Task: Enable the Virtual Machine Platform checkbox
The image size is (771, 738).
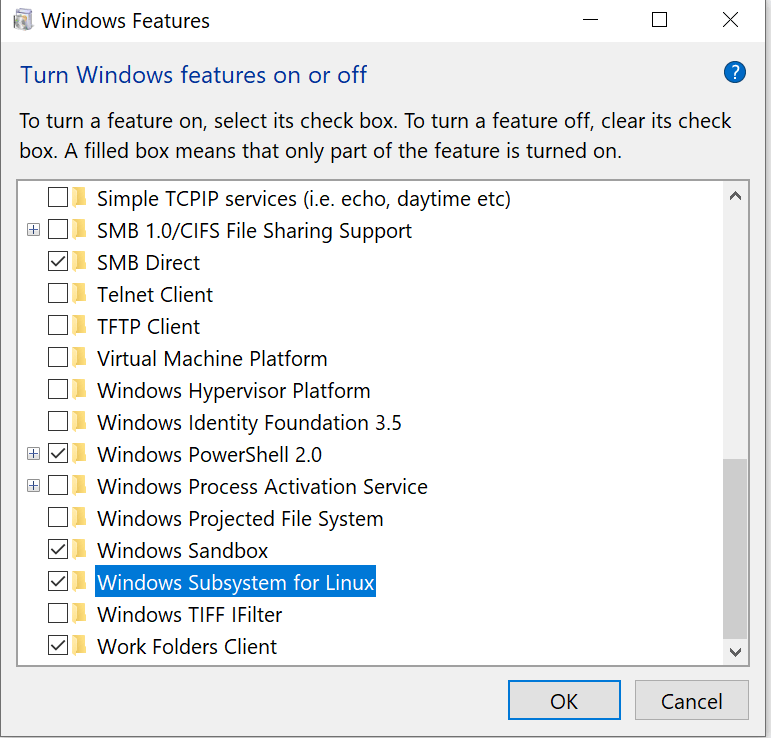Action: tap(58, 357)
